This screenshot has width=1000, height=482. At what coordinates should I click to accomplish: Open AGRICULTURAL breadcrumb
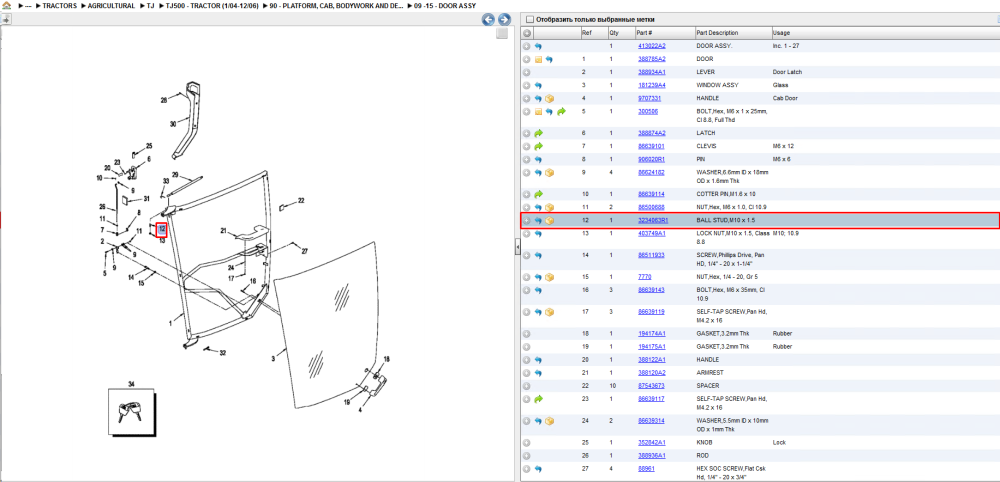tap(111, 6)
